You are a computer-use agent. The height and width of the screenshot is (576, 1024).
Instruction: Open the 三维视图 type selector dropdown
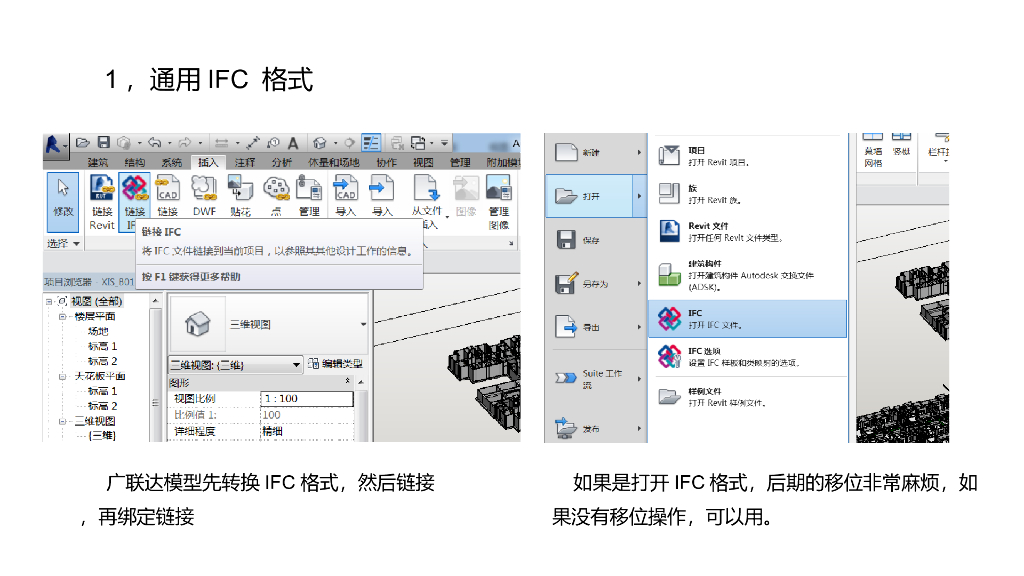363,324
